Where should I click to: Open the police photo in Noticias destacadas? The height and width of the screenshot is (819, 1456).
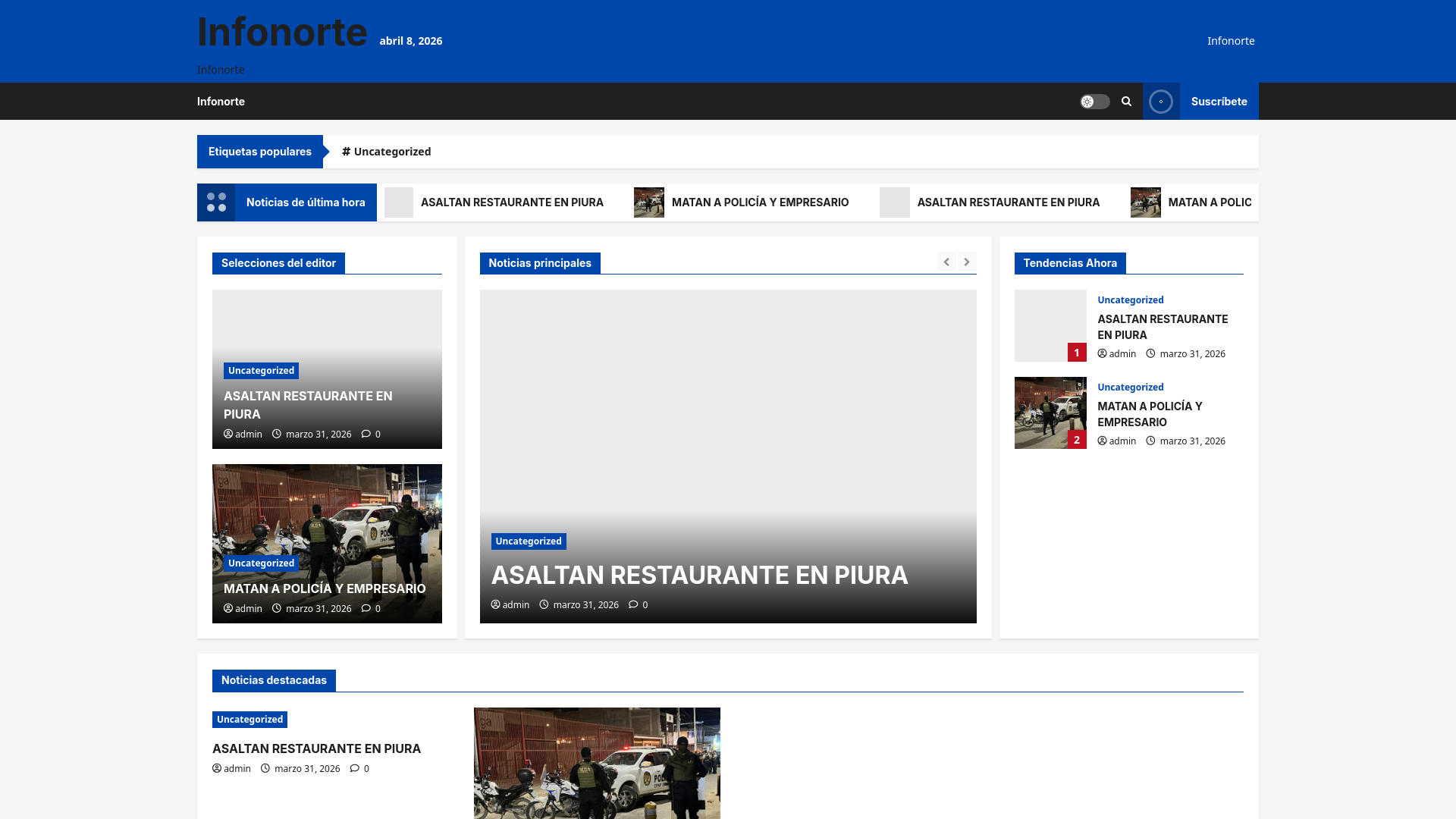[597, 764]
